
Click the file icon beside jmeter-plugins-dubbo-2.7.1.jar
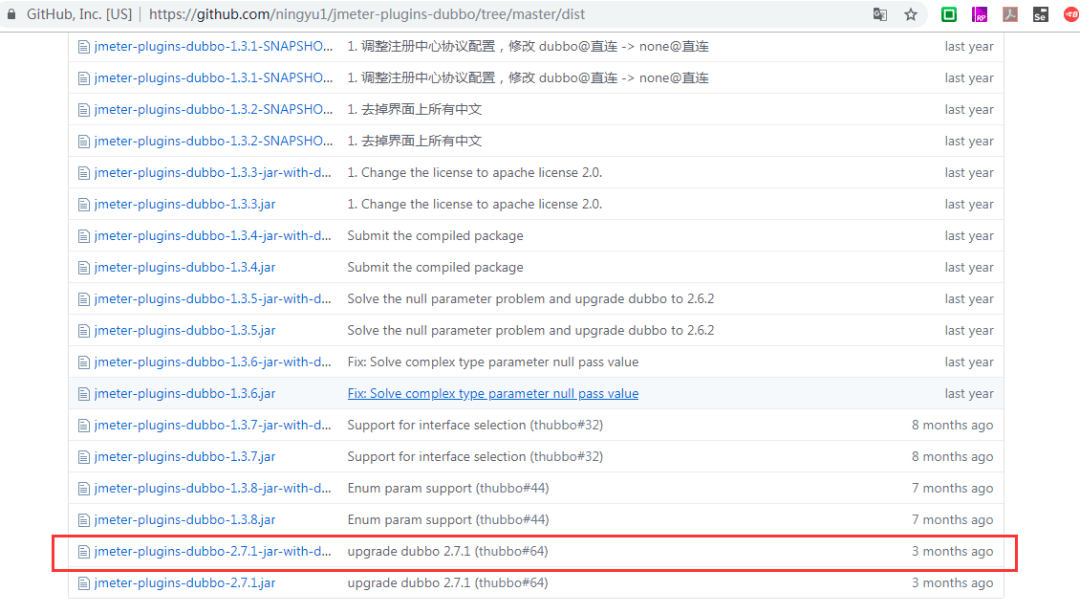point(84,583)
